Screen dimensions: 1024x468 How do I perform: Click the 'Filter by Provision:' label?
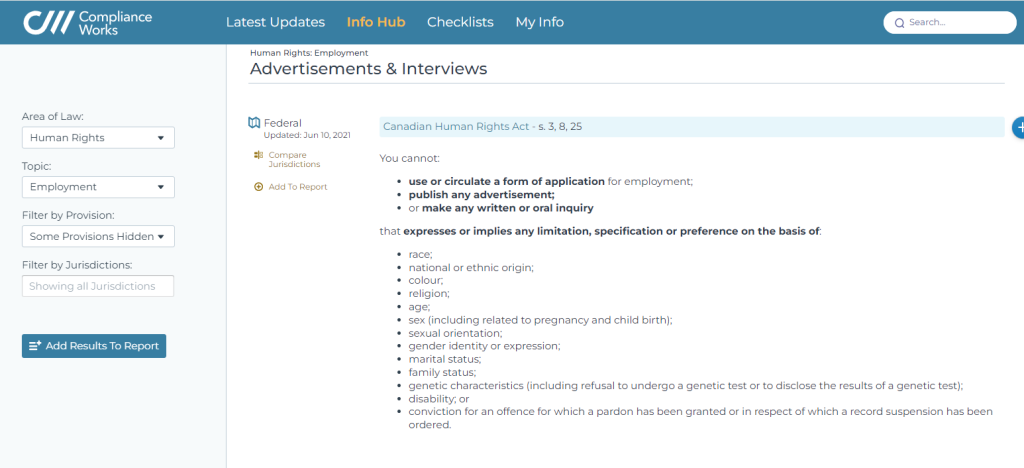tap(68, 215)
